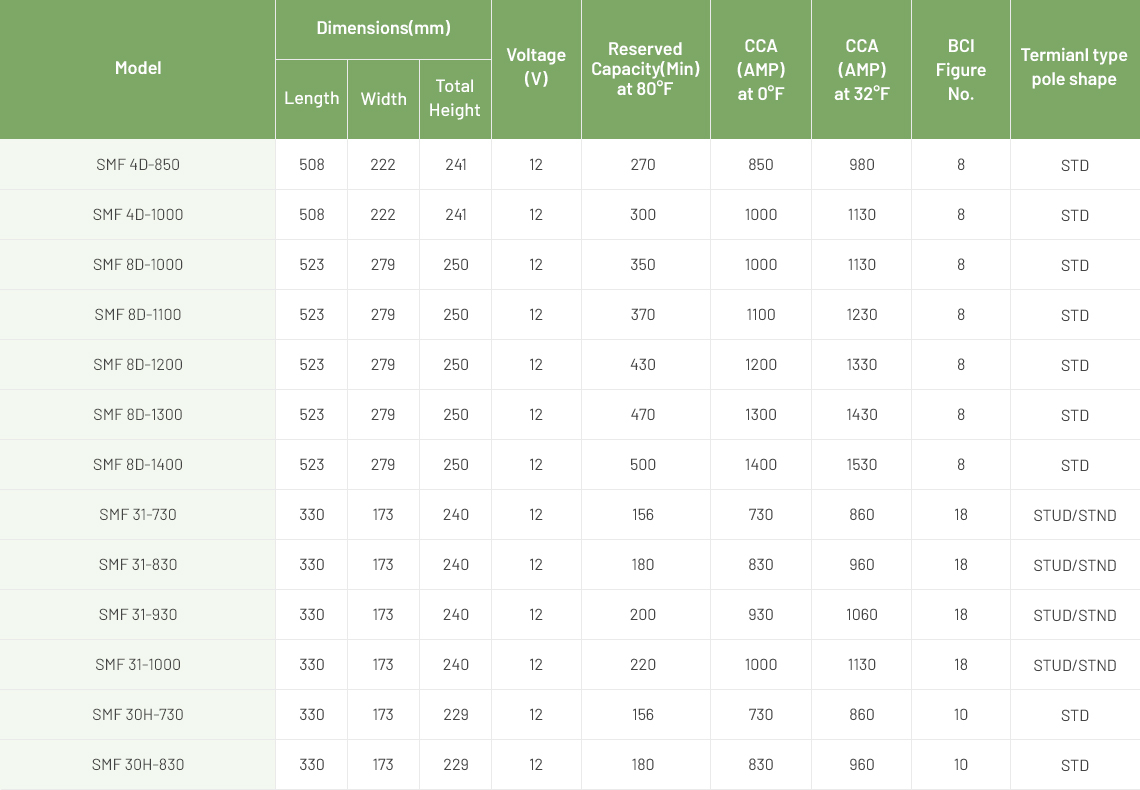
Task: Select the SMF 31-830 model cell
Action: (x=137, y=565)
